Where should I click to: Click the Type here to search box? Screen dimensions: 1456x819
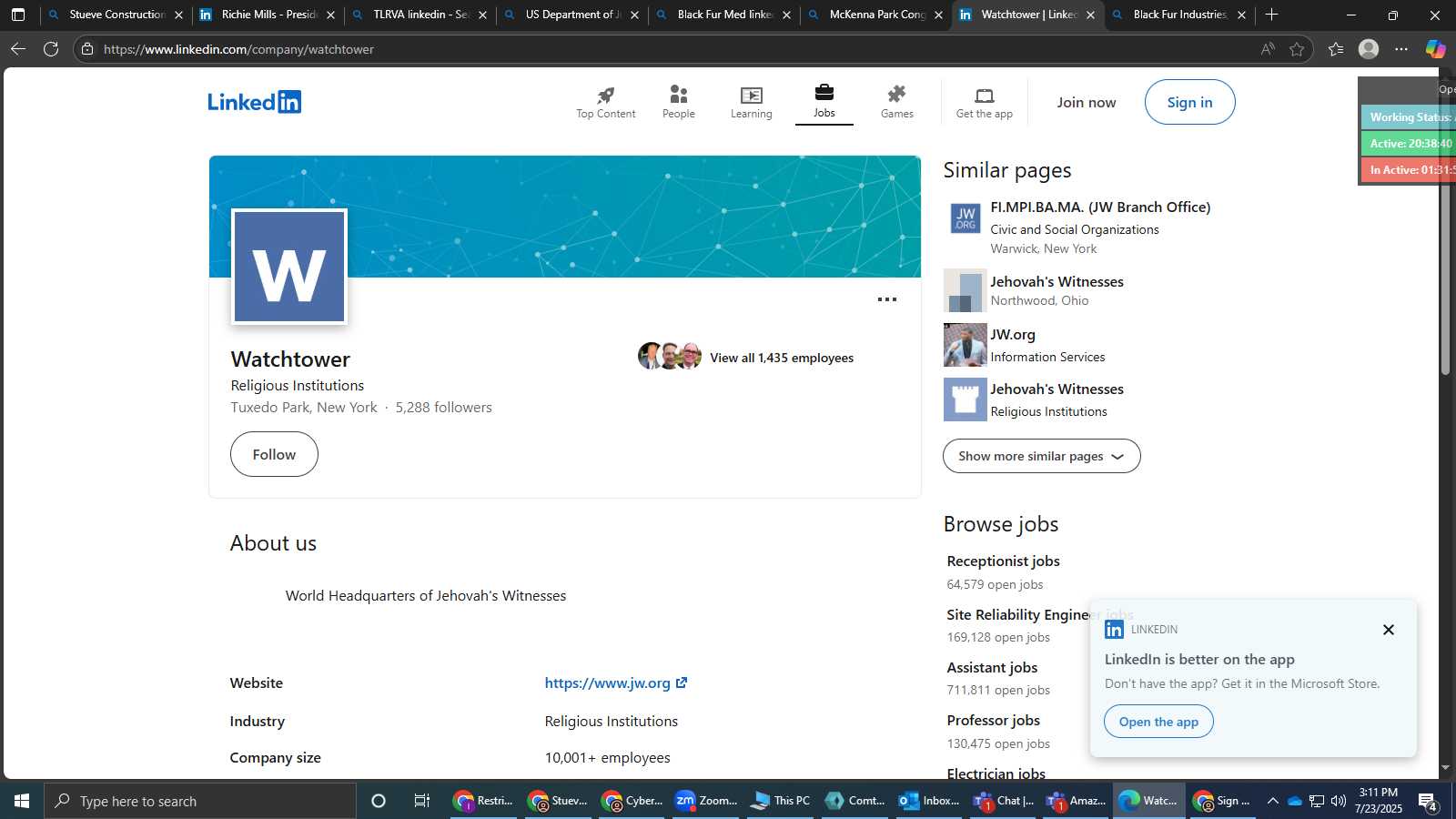coord(200,801)
